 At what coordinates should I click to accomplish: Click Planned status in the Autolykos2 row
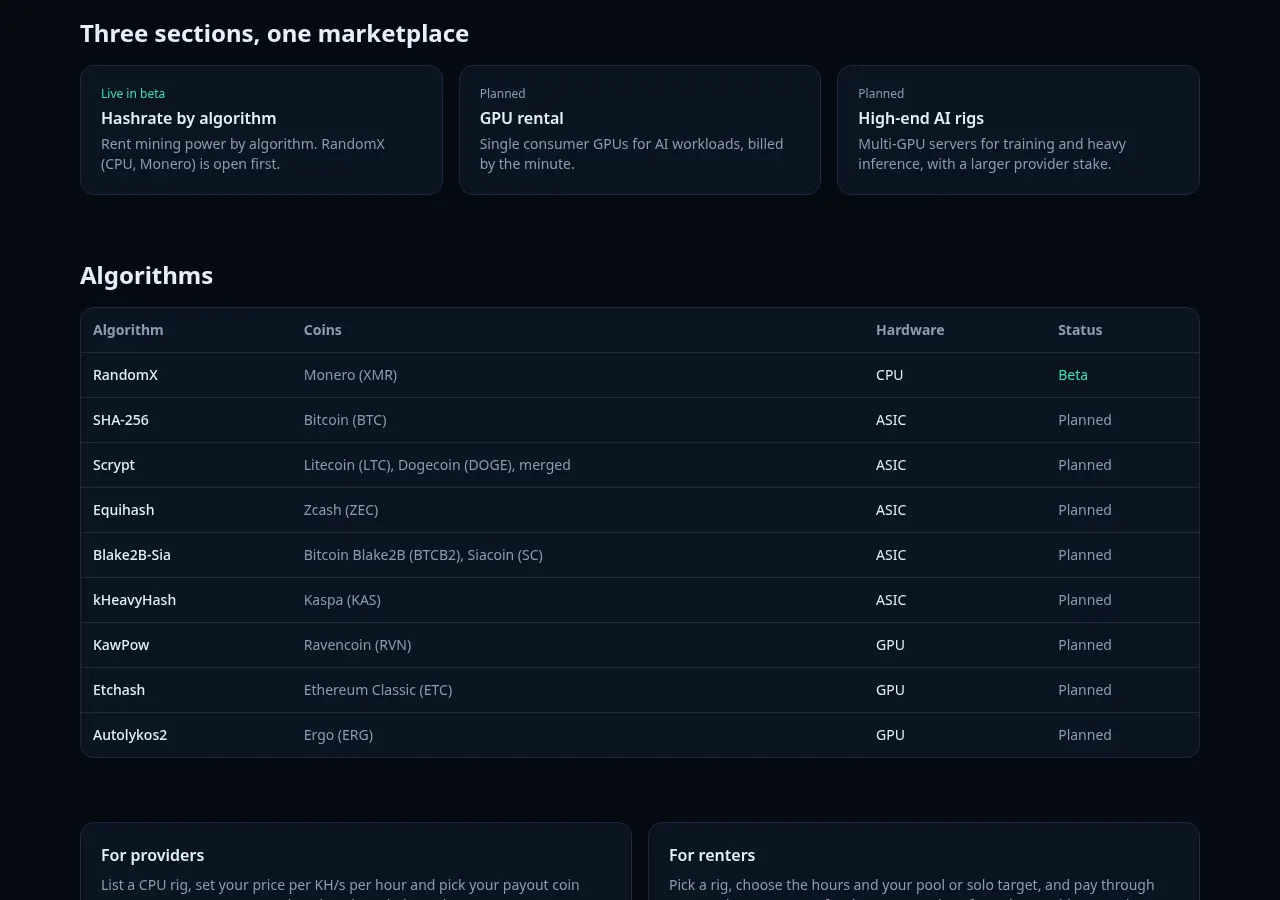(1085, 735)
